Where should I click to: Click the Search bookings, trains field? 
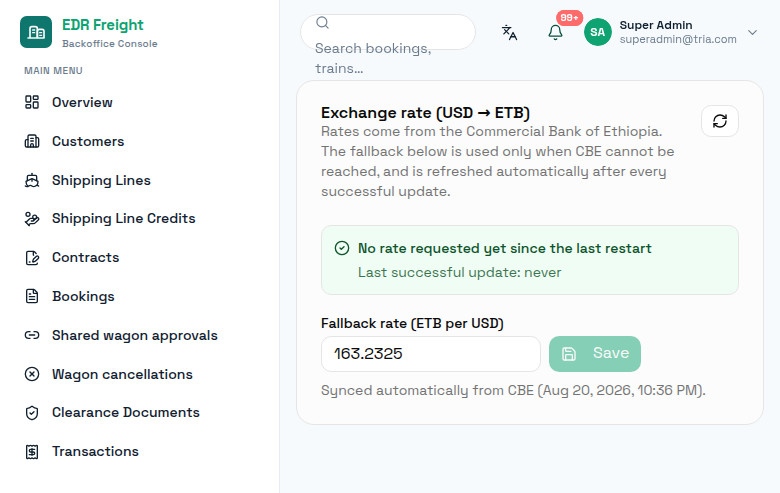pyautogui.click(x=388, y=32)
